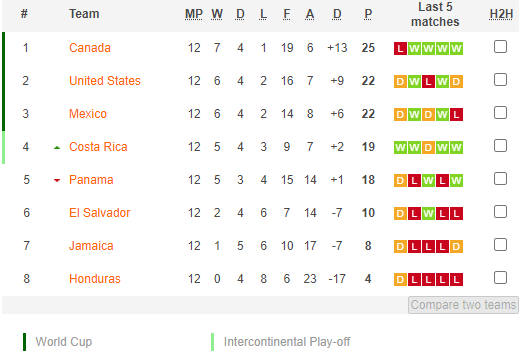Click Costa Rica's orange D match badge
The image size is (519, 361).
tap(428, 147)
